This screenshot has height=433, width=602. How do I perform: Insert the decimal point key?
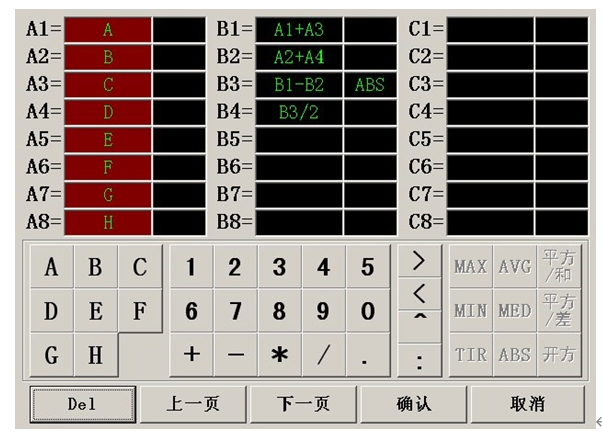tap(368, 355)
